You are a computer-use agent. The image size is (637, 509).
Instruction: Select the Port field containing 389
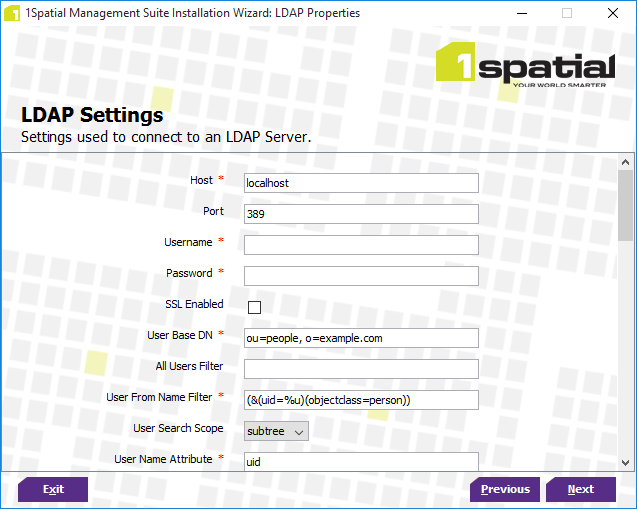pos(361,214)
